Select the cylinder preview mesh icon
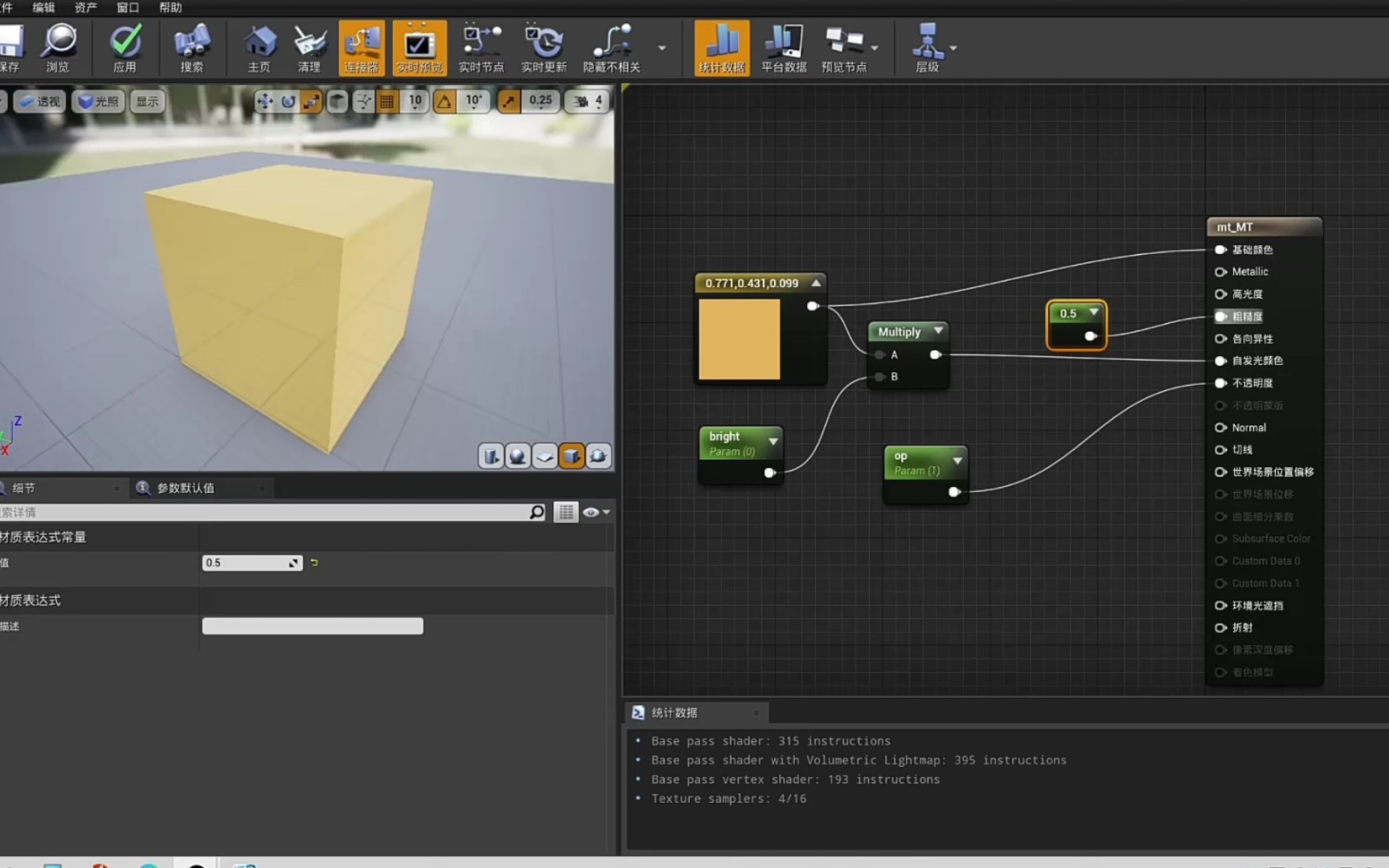Viewport: 1389px width, 868px height. (491, 457)
